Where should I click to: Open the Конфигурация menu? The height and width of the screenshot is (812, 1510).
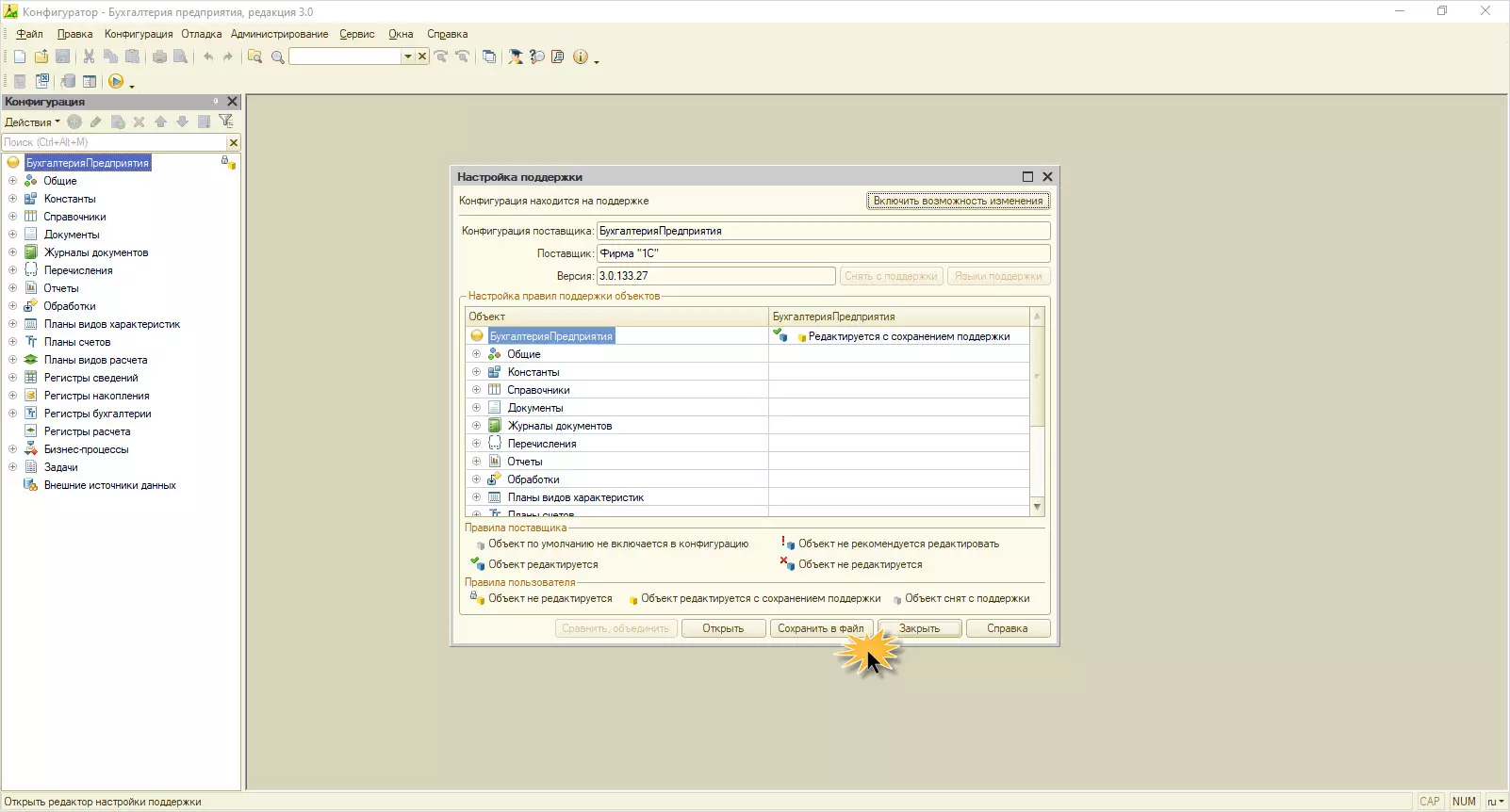(x=139, y=34)
